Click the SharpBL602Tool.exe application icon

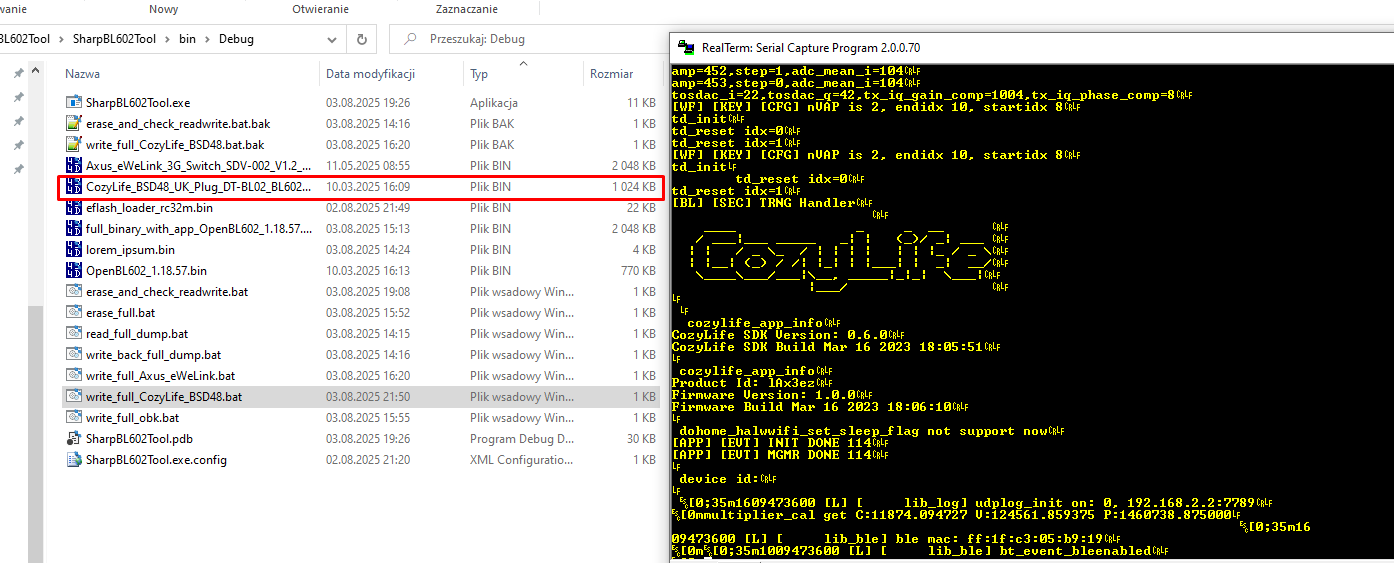click(73, 102)
